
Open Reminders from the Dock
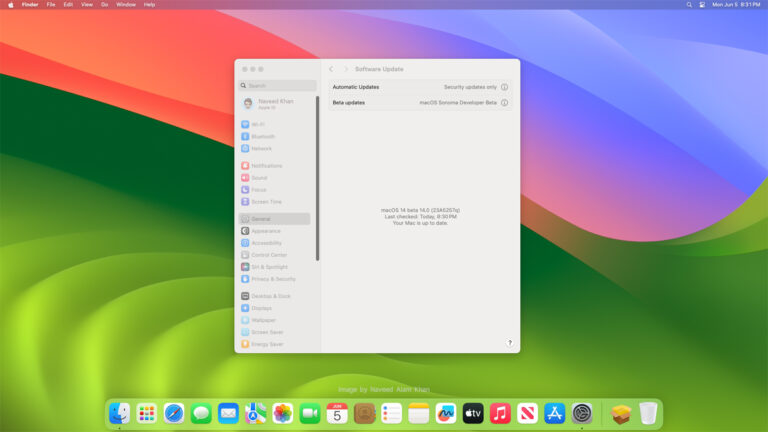391,413
